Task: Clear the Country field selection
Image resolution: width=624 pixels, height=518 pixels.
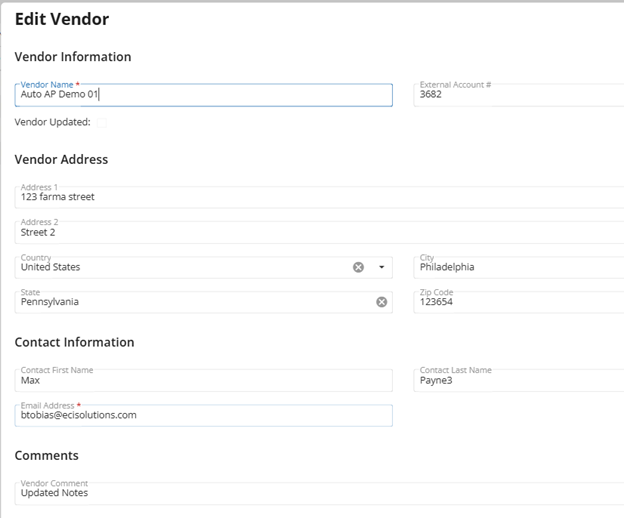Action: pyautogui.click(x=358, y=267)
